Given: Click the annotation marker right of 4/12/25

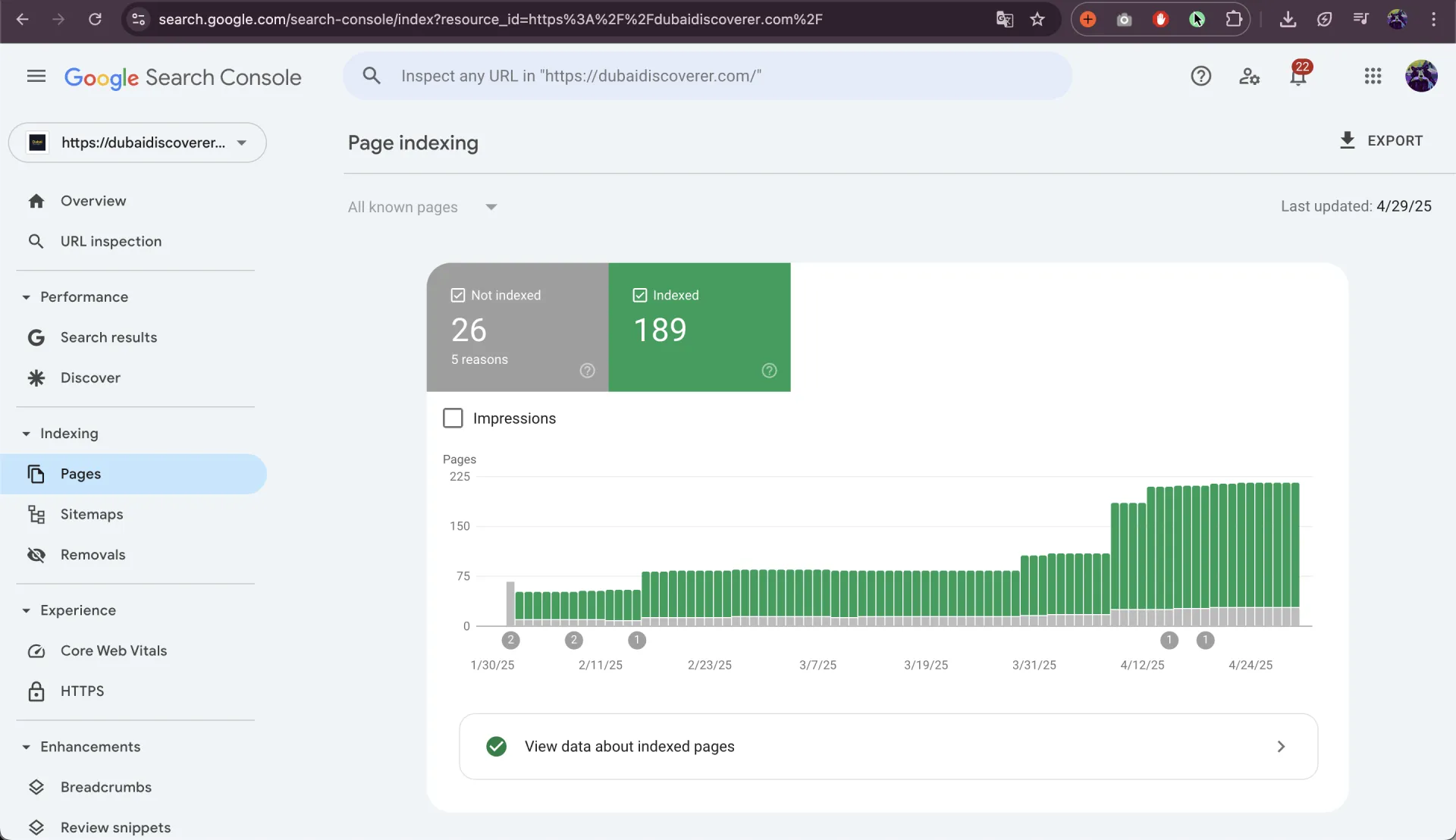Looking at the screenshot, I should (x=1169, y=641).
